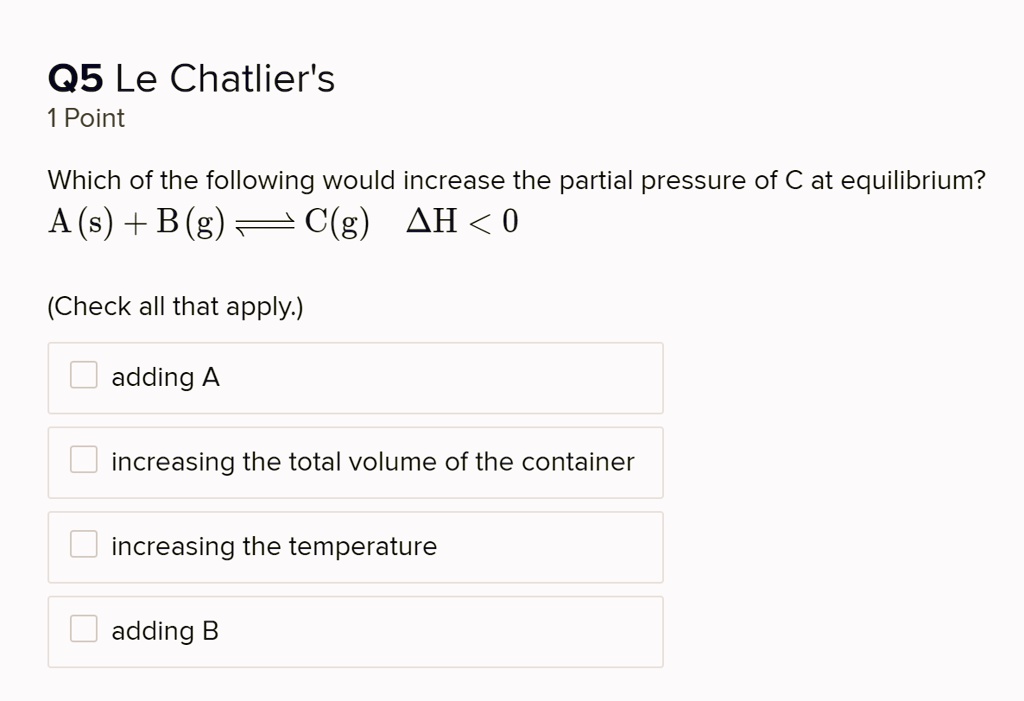Click the '1 Point' label
Screen dimensions: 1024x701
pyautogui.click(x=85, y=118)
